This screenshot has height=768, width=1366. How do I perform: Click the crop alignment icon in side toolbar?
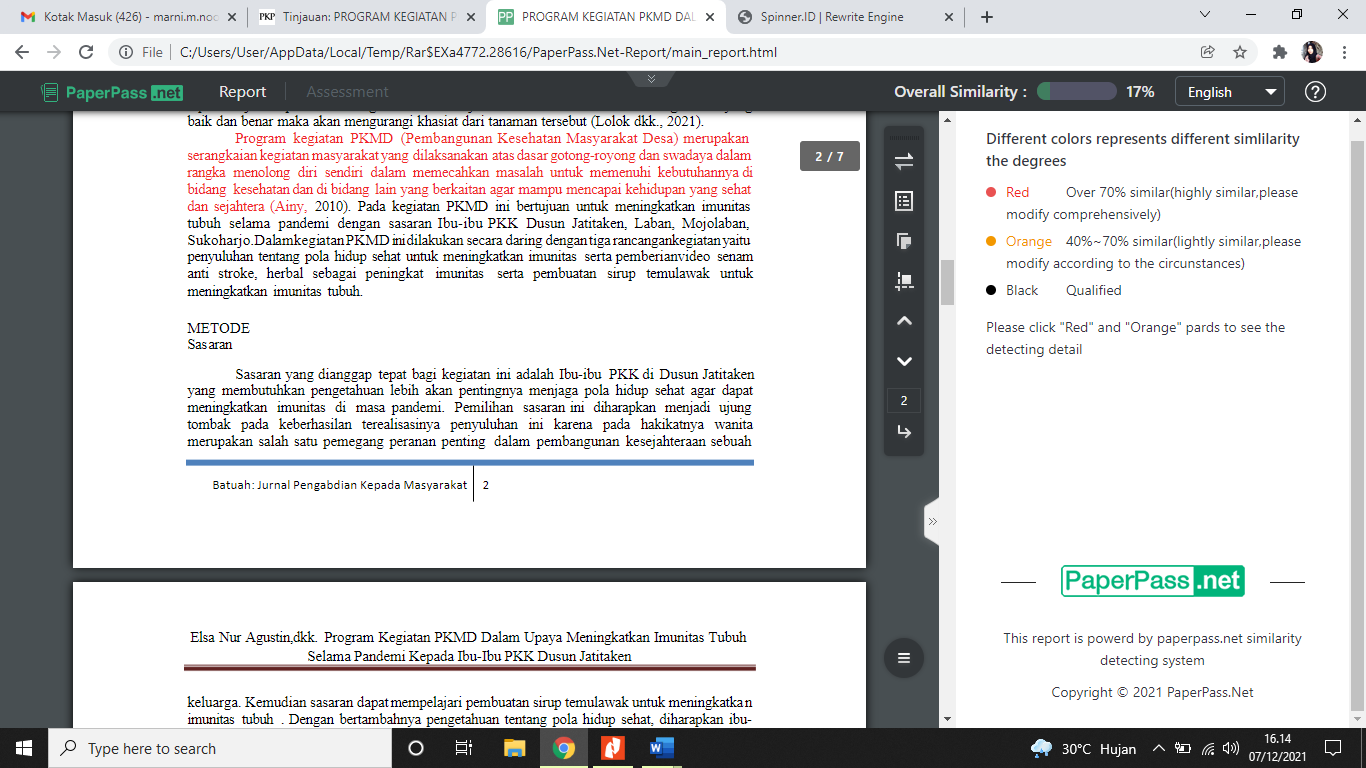[904, 281]
